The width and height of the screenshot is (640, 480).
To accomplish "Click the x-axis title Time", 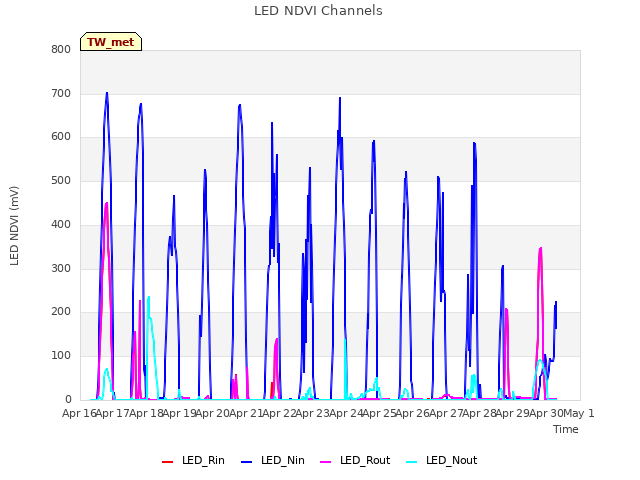I will coord(566,429).
